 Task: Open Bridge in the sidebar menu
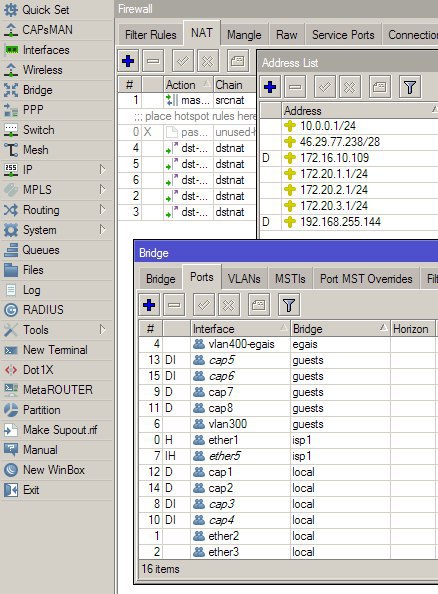pyautogui.click(x=57, y=90)
